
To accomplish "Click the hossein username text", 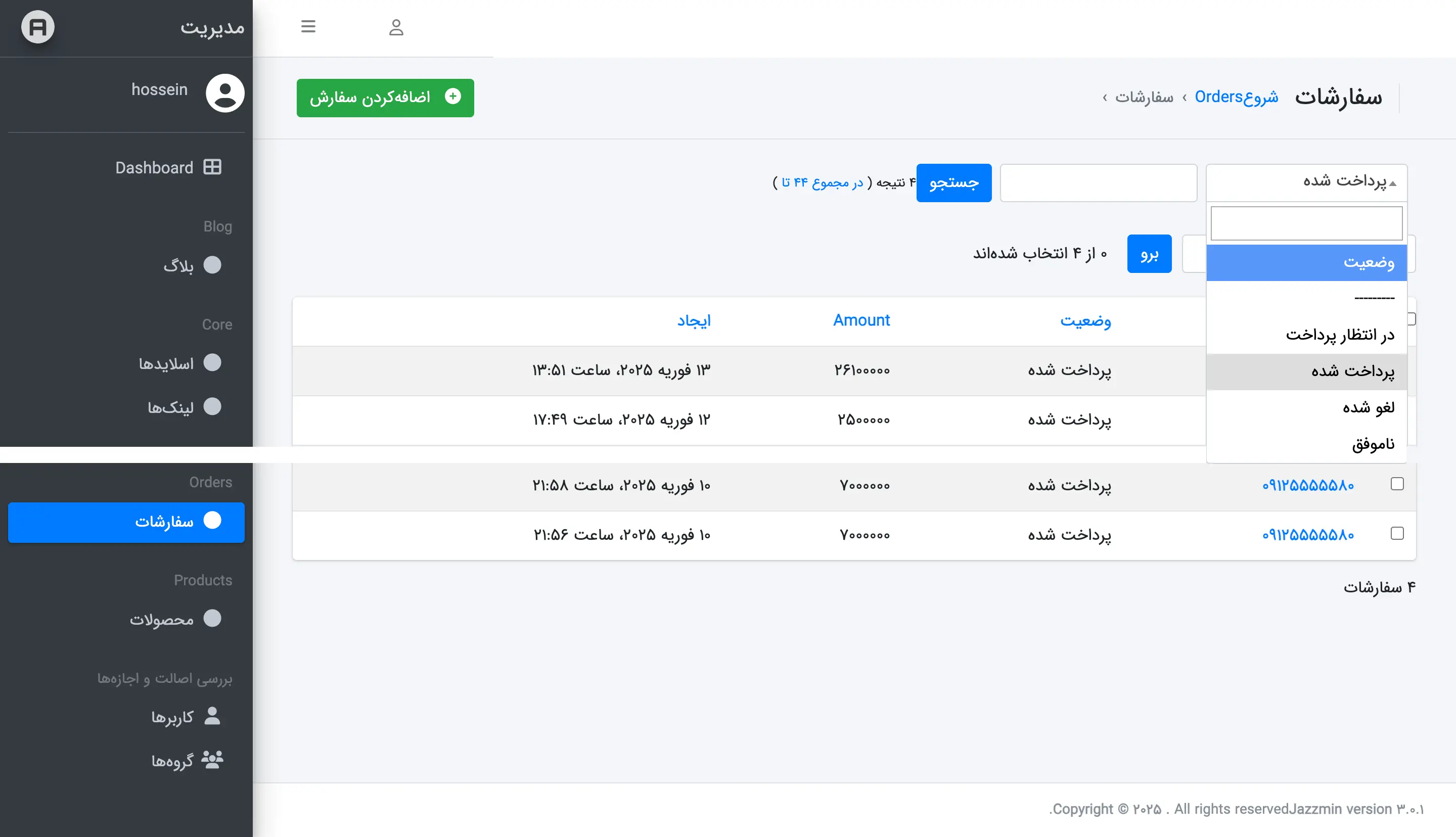I will tap(159, 89).
